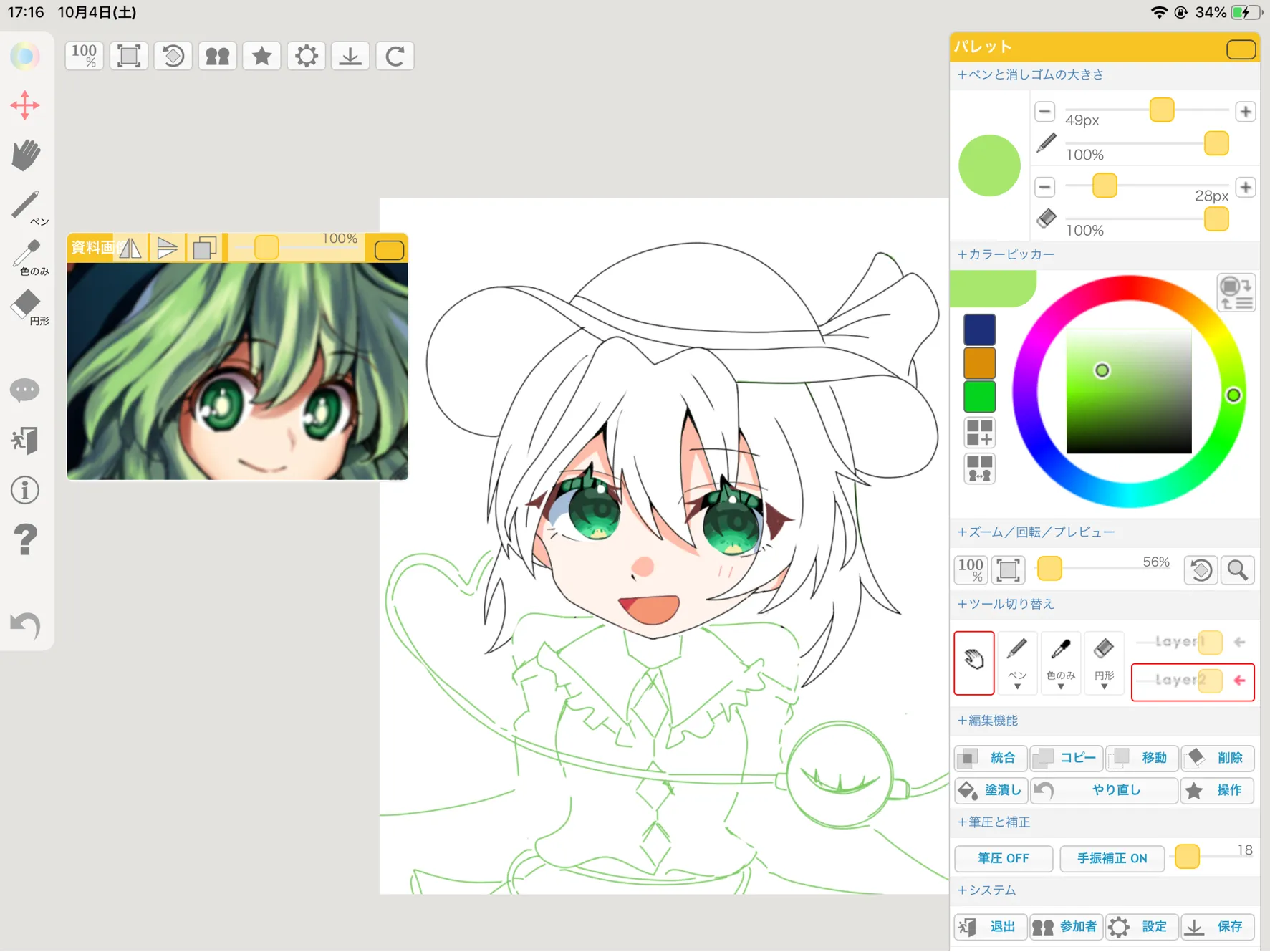Open the chat speech bubble
The image size is (1270, 952).
[25, 390]
